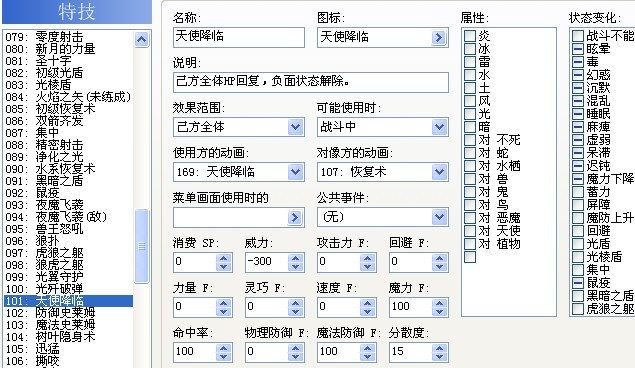Tick the 对 恶魔 attribute checkbox
This screenshot has width=635, height=368.
(470, 218)
